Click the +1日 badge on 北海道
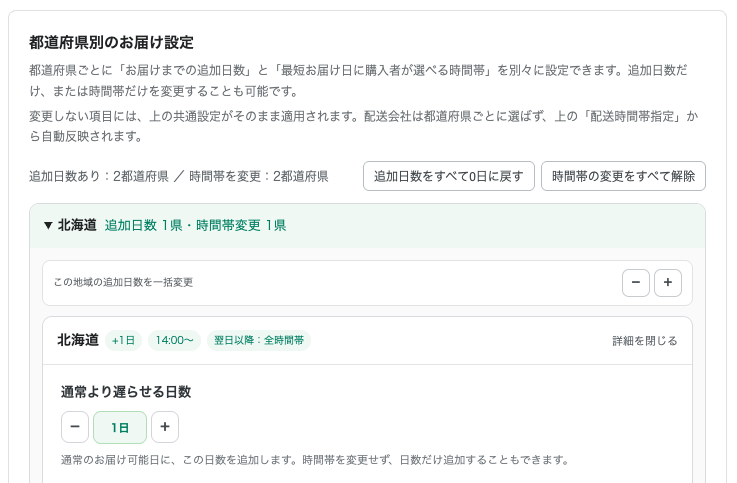Image resolution: width=737 pixels, height=483 pixels. coord(123,340)
